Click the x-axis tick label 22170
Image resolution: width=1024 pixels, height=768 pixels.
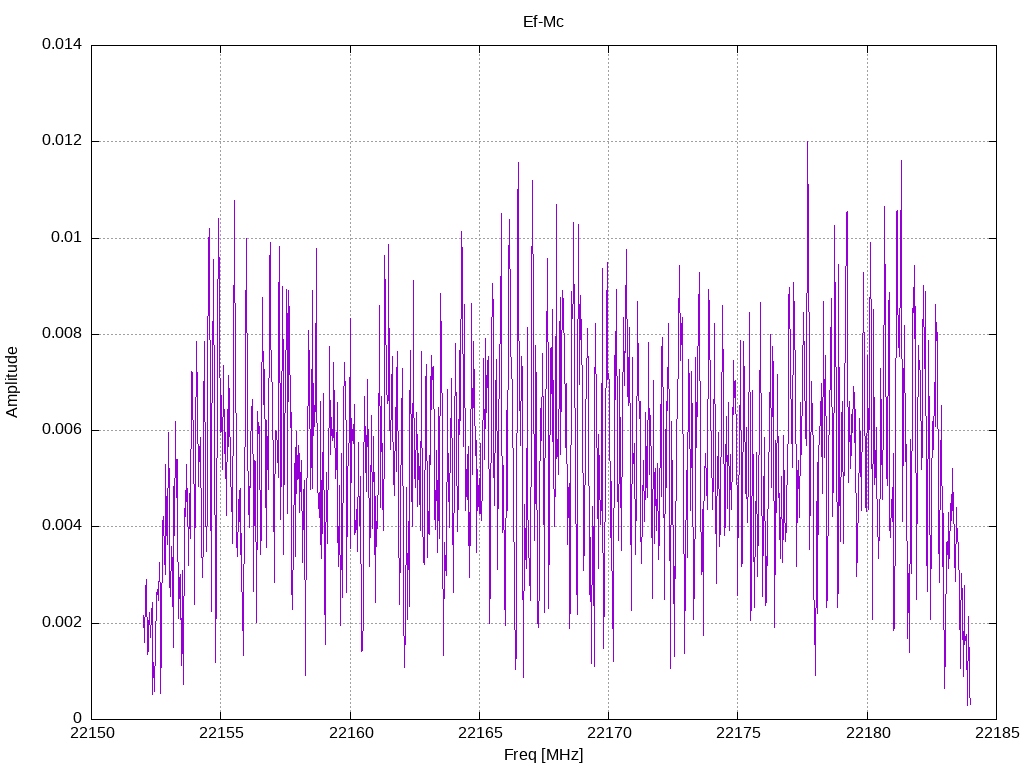tap(609, 733)
